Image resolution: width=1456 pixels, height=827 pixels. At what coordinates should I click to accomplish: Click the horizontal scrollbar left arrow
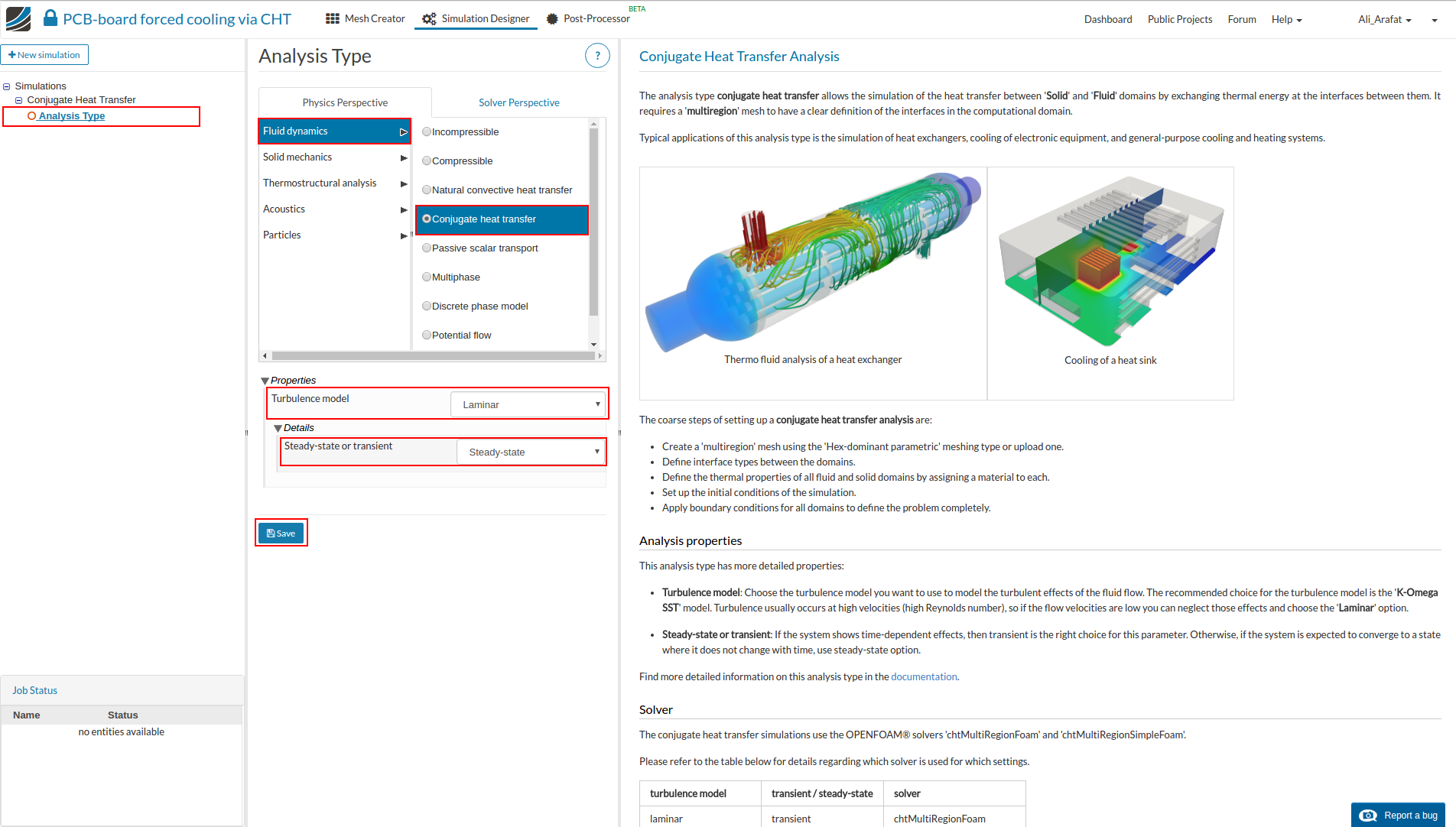coord(265,355)
